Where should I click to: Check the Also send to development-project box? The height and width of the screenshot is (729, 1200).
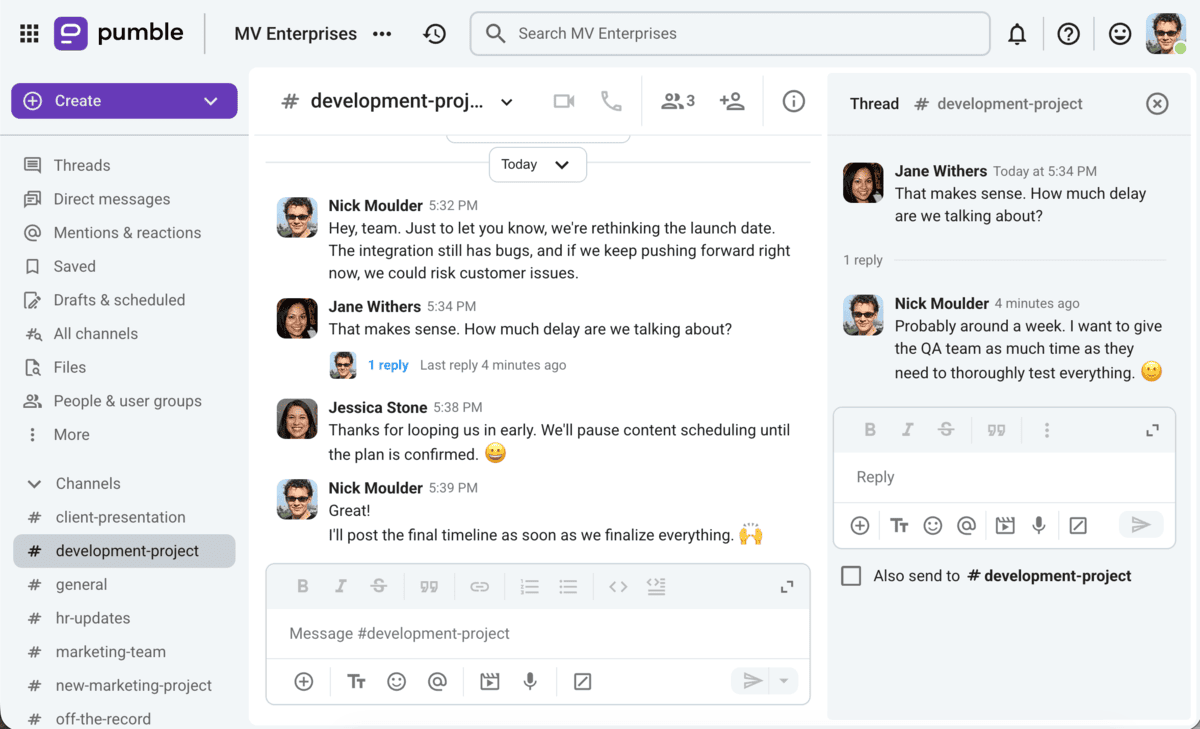pos(851,575)
